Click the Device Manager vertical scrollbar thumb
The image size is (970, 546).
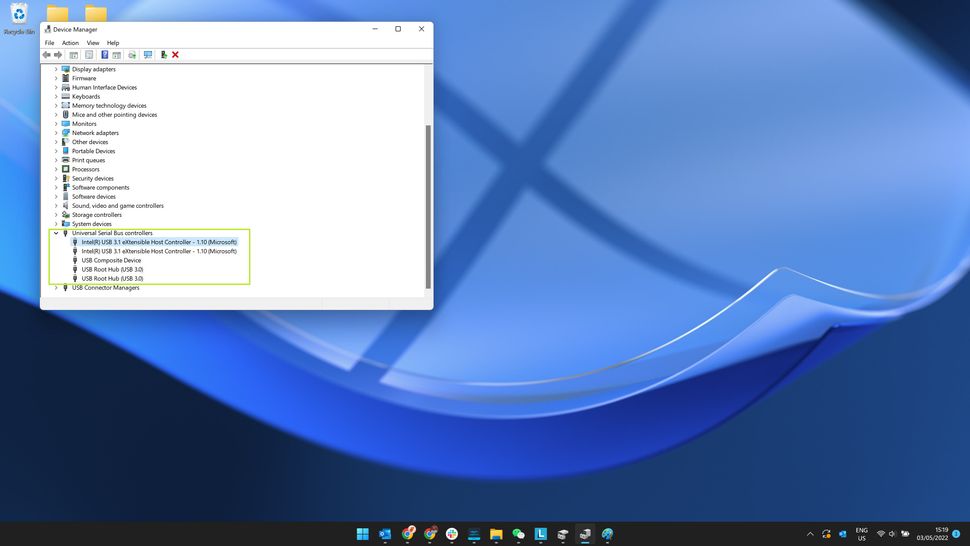click(428, 206)
